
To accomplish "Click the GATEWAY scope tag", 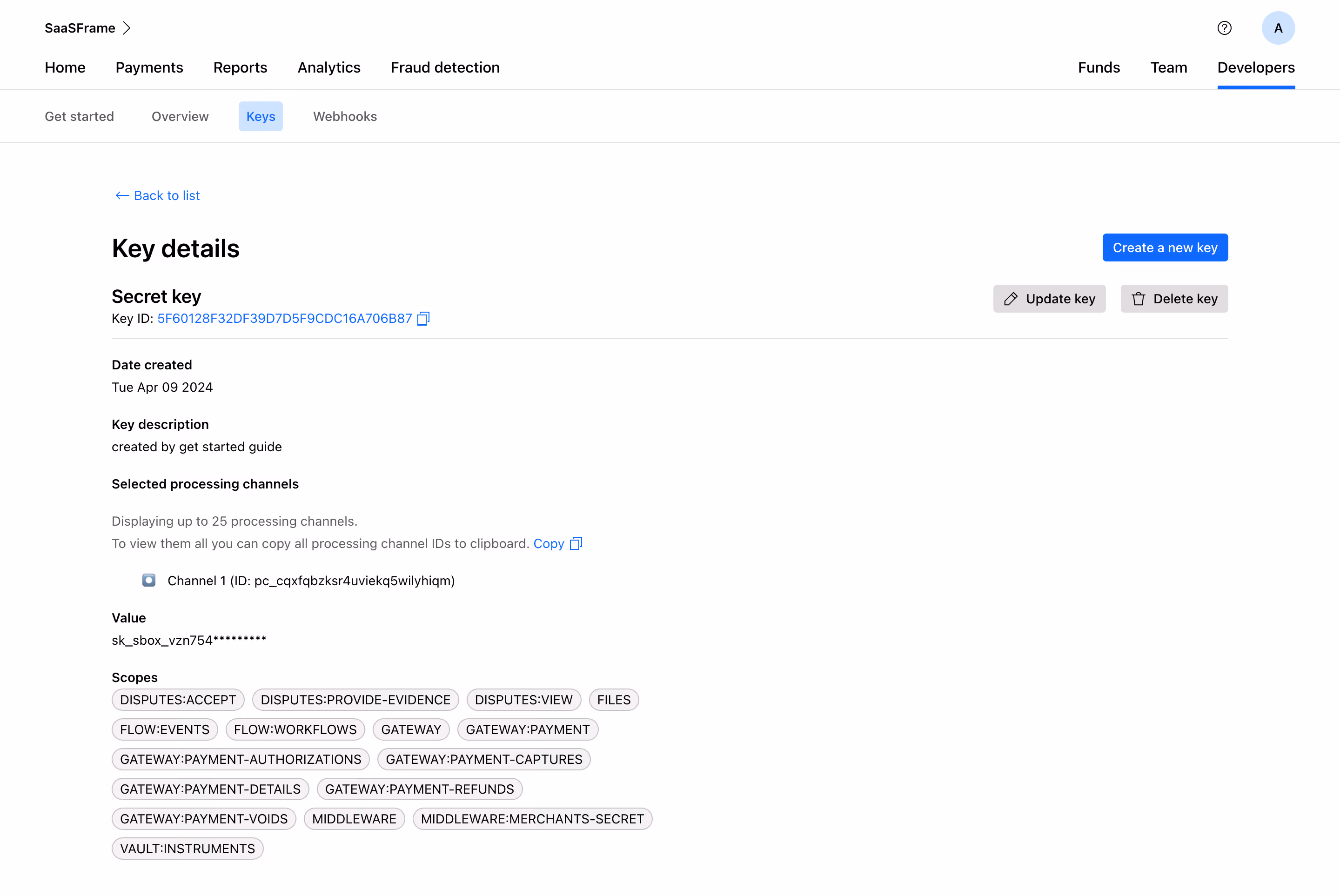I will (x=411, y=730).
